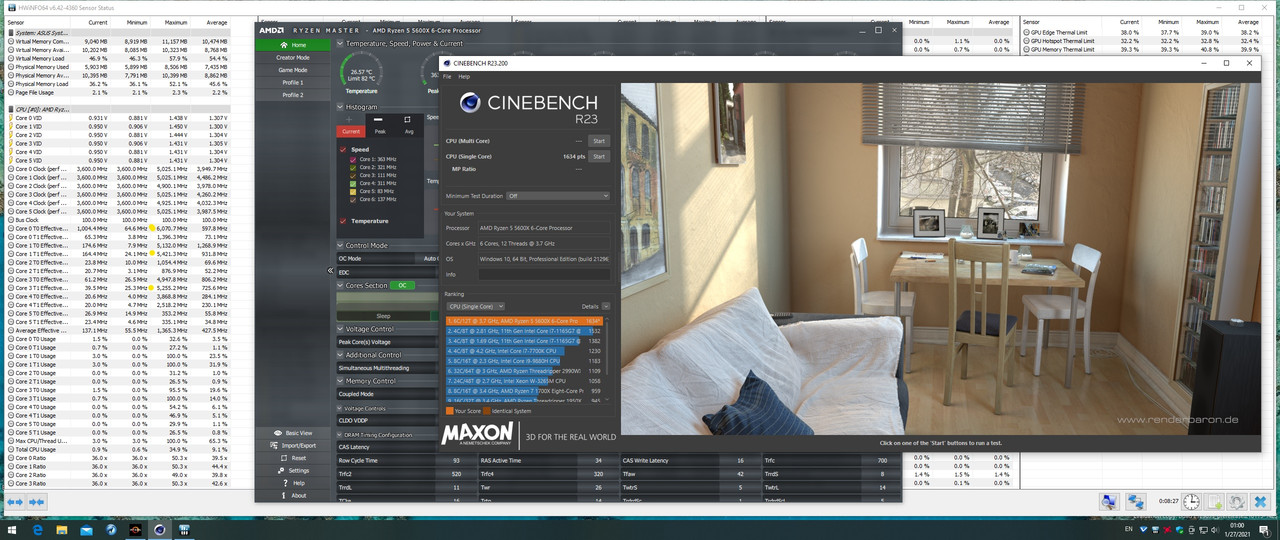
Task: Open Minimum Test Duration dropdown
Action: pos(557,196)
